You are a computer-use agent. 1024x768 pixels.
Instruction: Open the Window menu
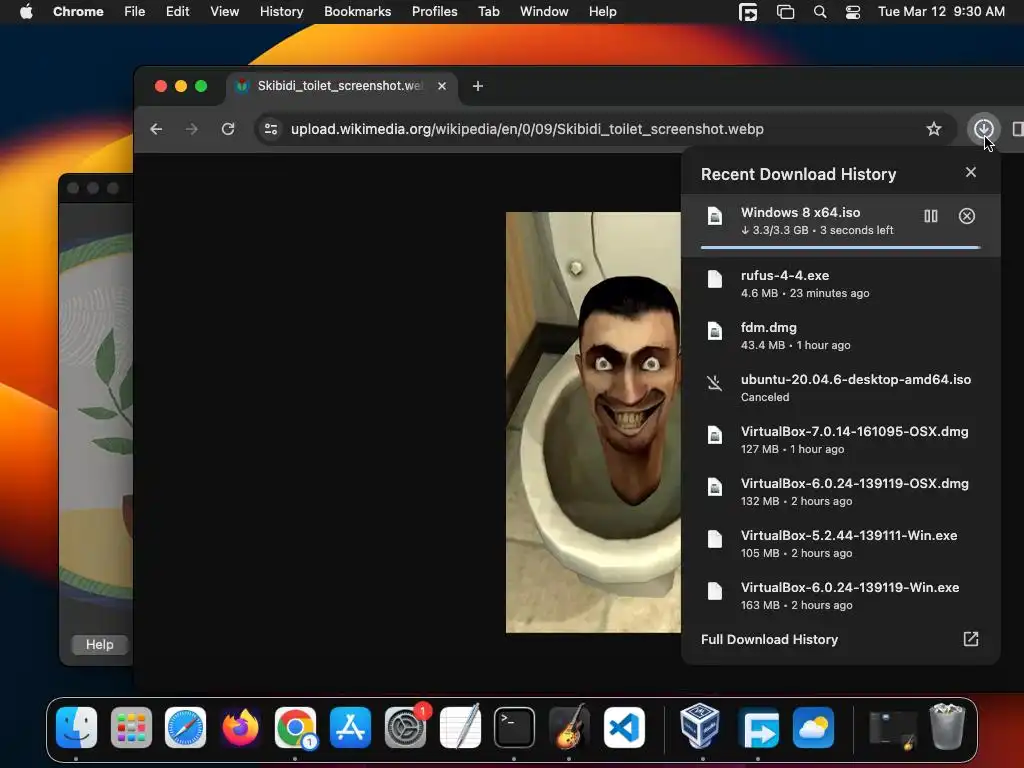[x=544, y=12]
